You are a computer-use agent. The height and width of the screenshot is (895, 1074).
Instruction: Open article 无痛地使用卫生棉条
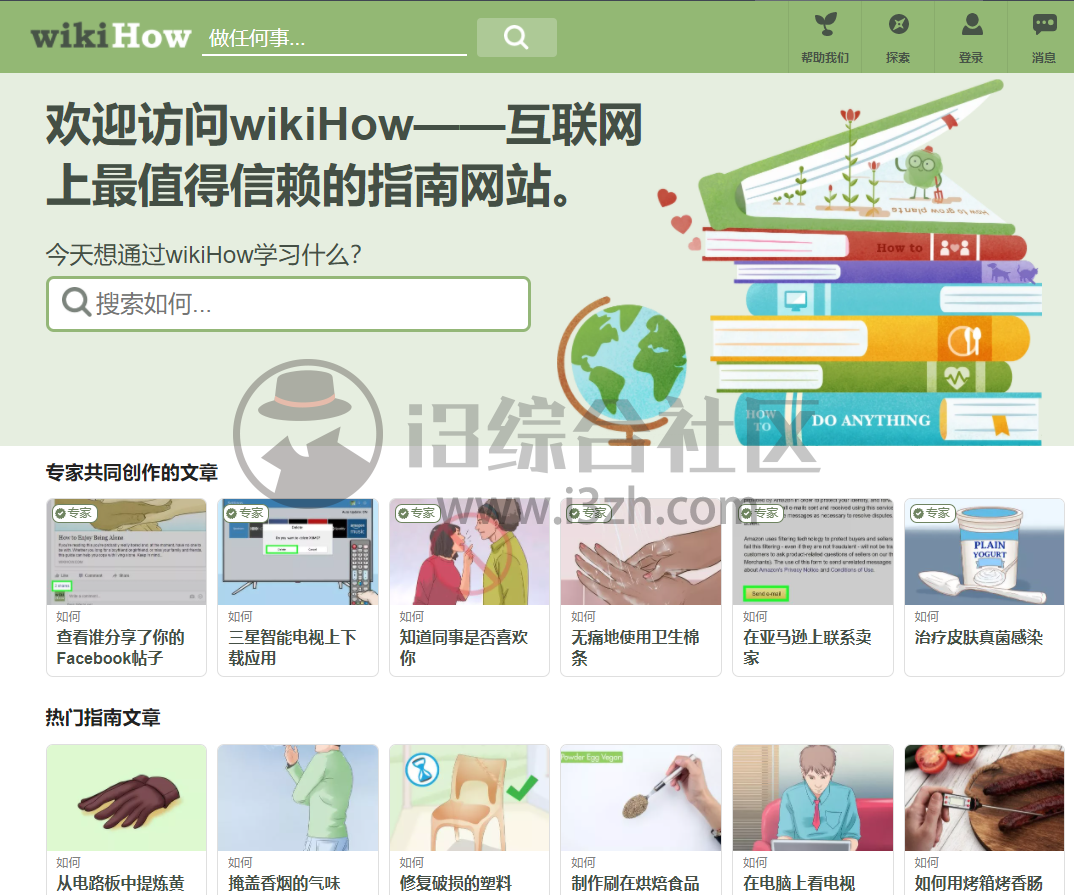point(636,648)
